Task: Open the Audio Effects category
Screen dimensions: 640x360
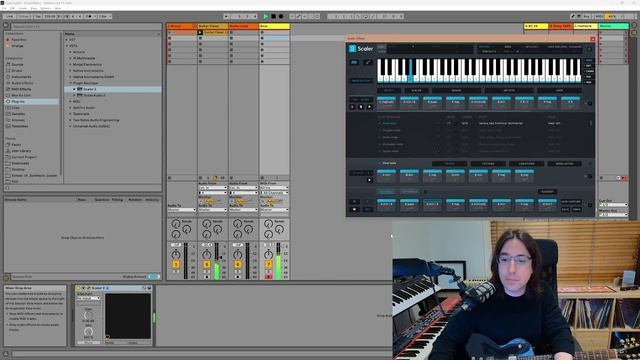Action: (22, 83)
